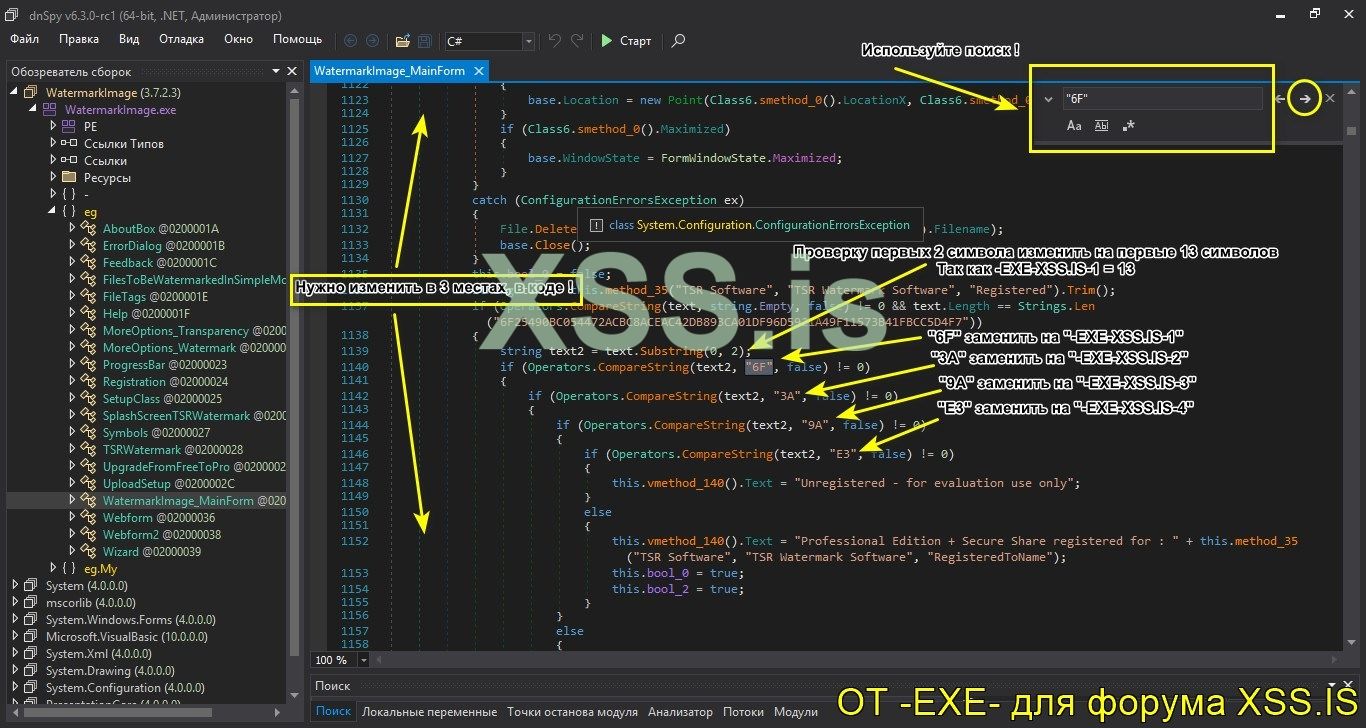
Task: Expand replace mode chevron in find box
Action: (1047, 98)
